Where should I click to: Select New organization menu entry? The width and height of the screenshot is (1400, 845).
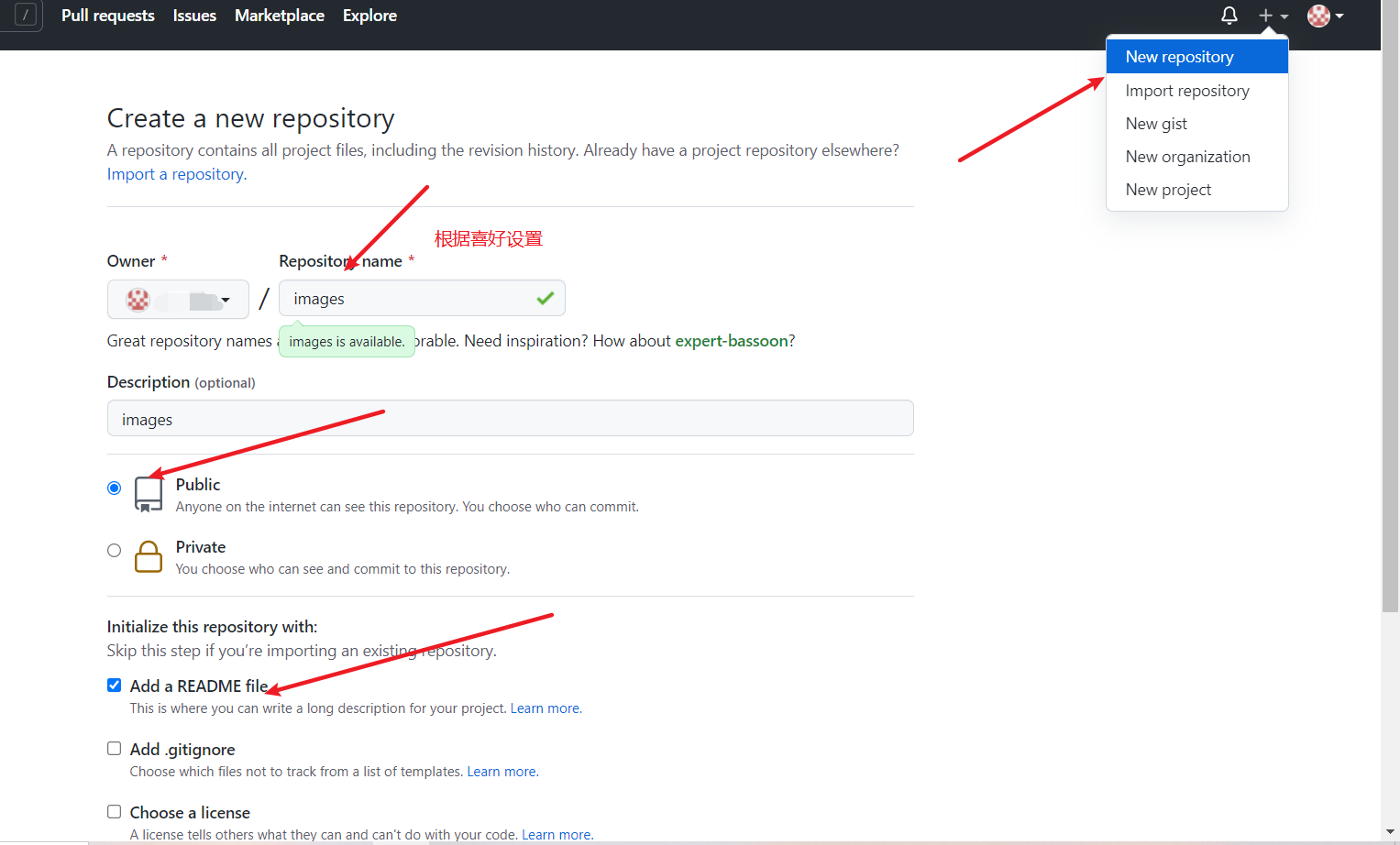point(1197,157)
